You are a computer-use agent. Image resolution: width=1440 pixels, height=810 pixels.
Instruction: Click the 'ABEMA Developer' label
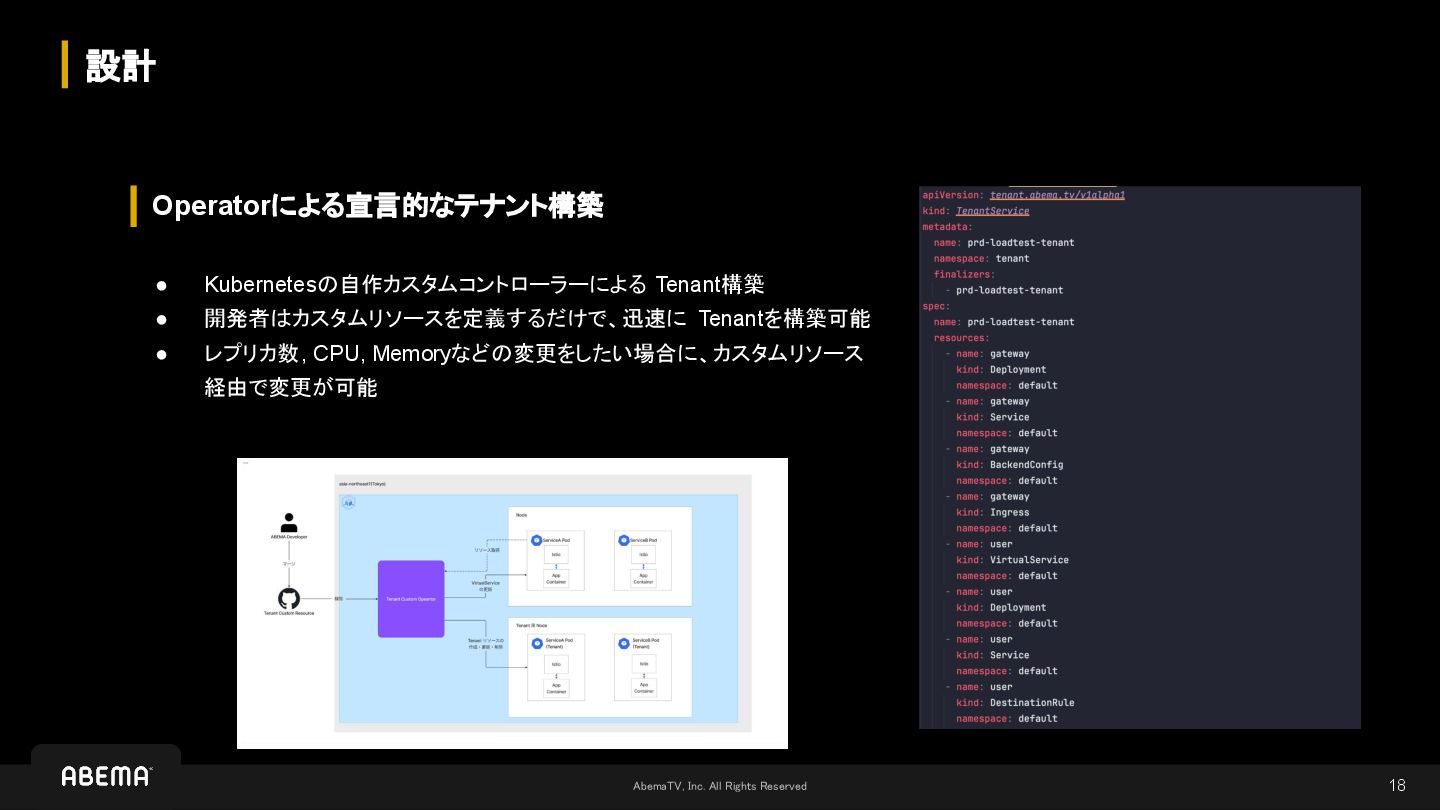point(289,537)
